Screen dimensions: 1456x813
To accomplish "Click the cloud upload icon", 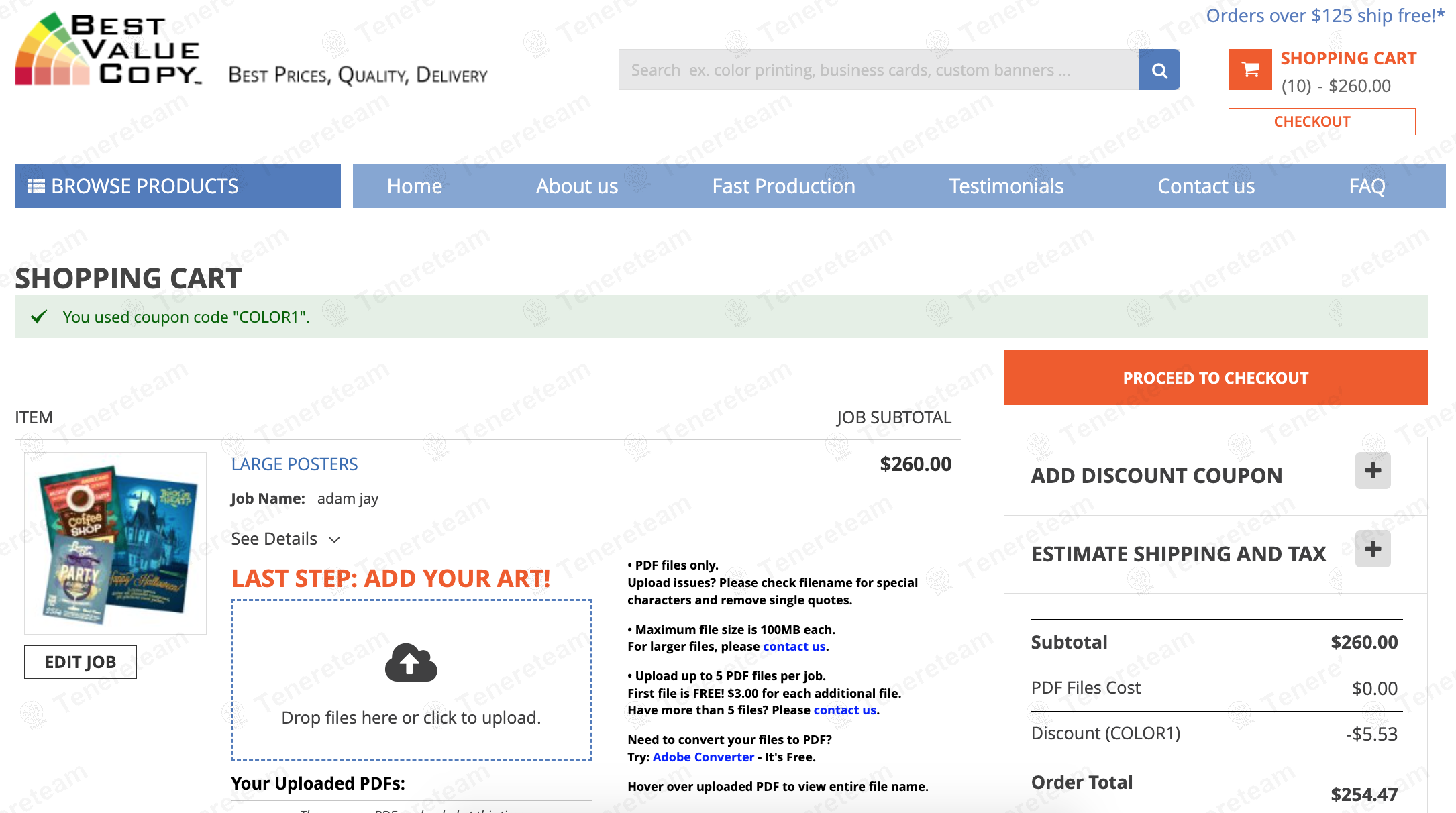I will coord(411,663).
